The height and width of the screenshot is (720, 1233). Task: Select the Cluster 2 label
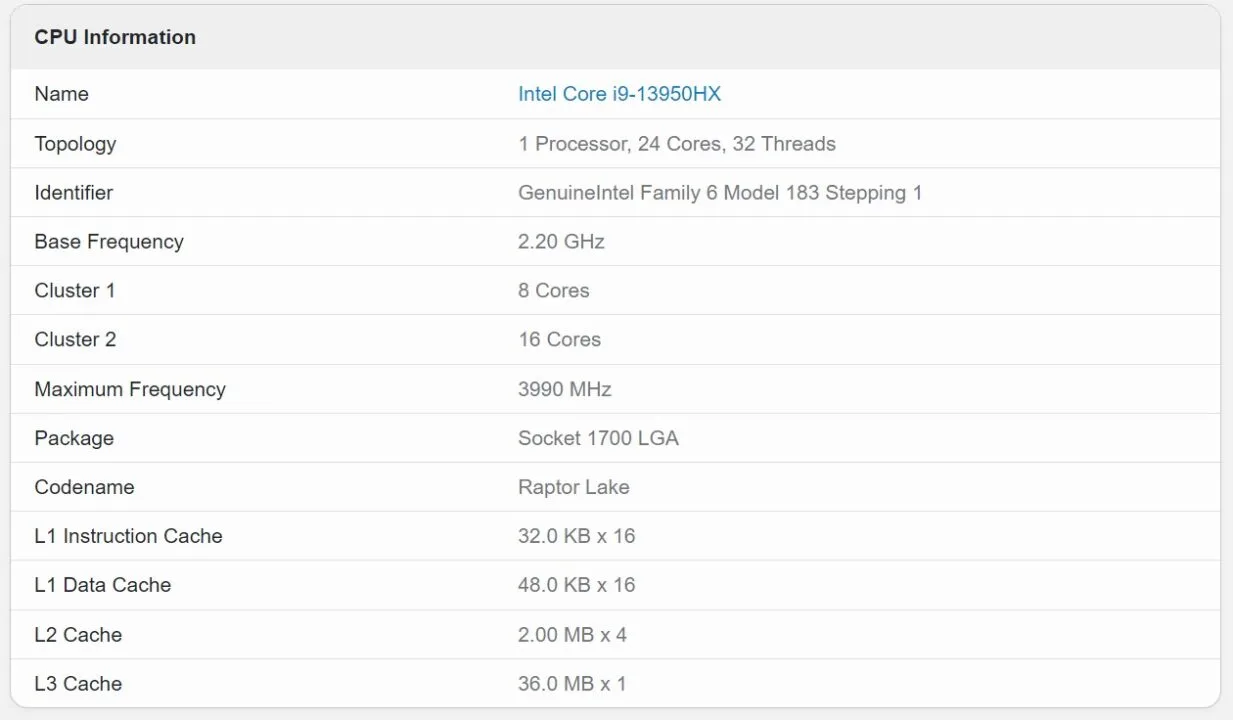point(75,339)
